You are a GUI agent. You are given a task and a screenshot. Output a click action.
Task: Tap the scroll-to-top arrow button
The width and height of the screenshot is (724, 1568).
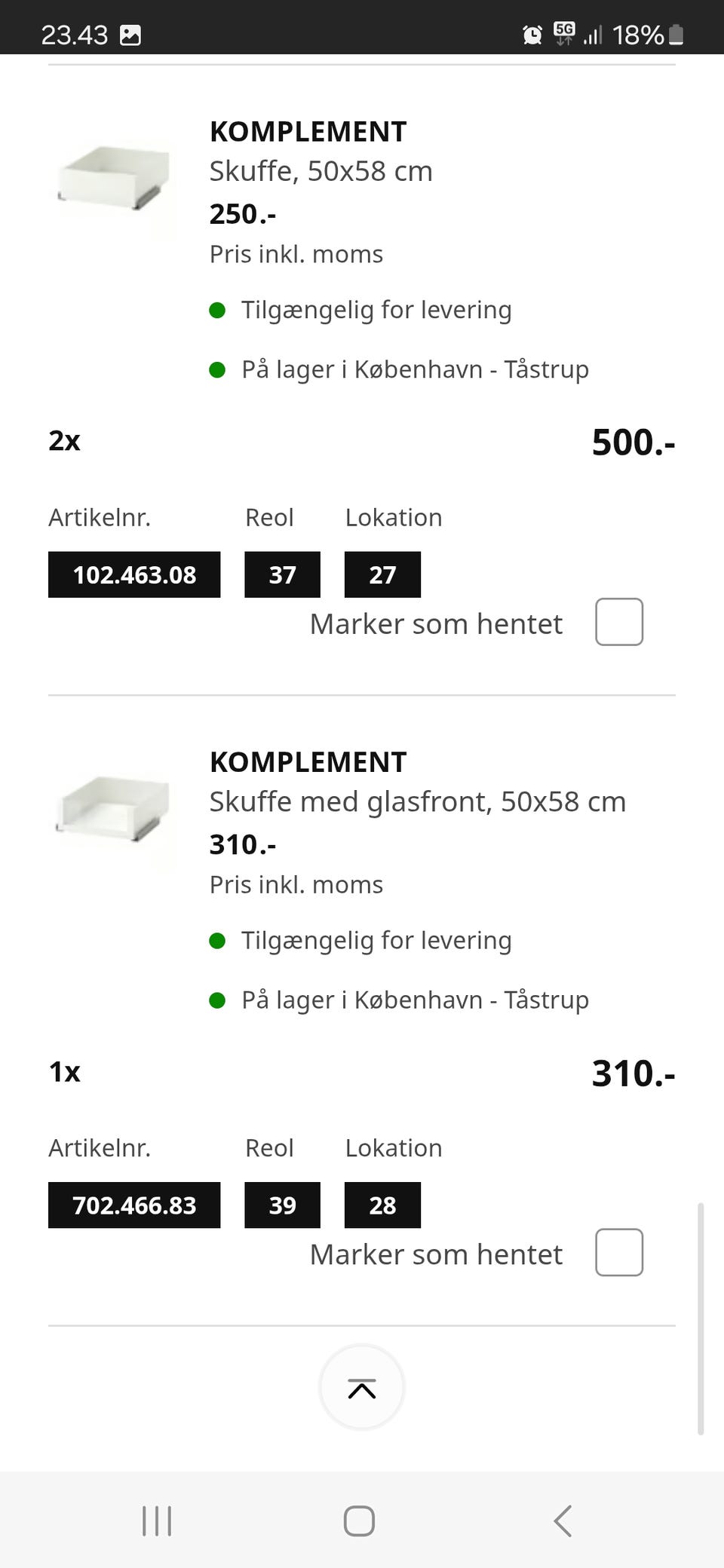[362, 1387]
